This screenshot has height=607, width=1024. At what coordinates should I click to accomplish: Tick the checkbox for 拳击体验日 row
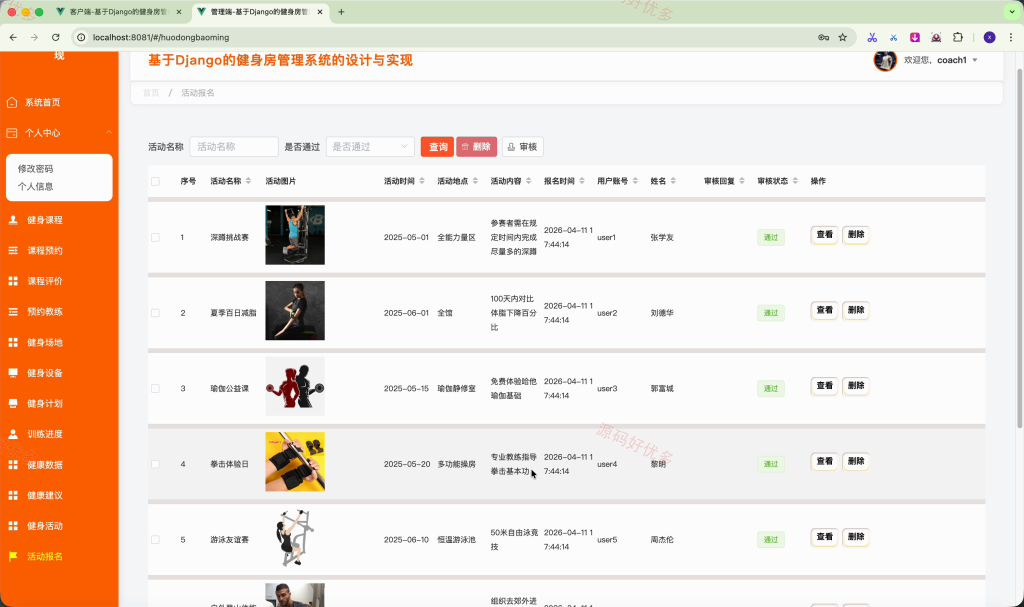tap(155, 465)
